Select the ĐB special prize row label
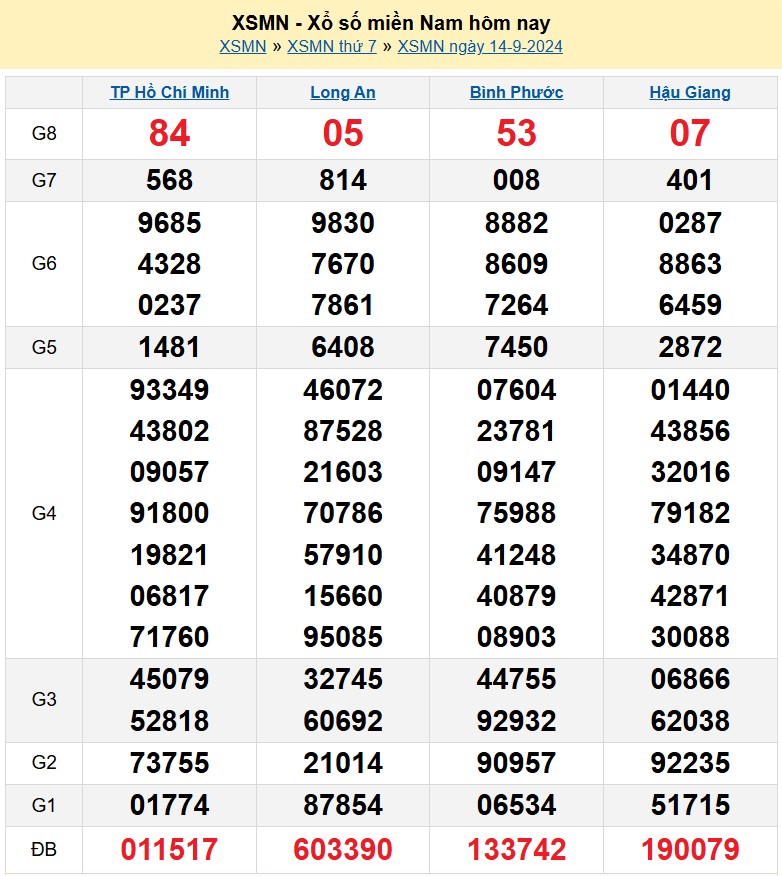 pos(44,850)
